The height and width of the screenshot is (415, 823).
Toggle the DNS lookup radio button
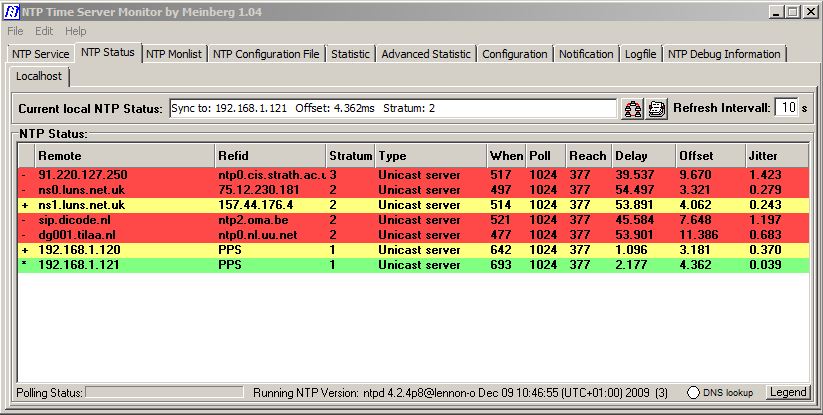693,392
